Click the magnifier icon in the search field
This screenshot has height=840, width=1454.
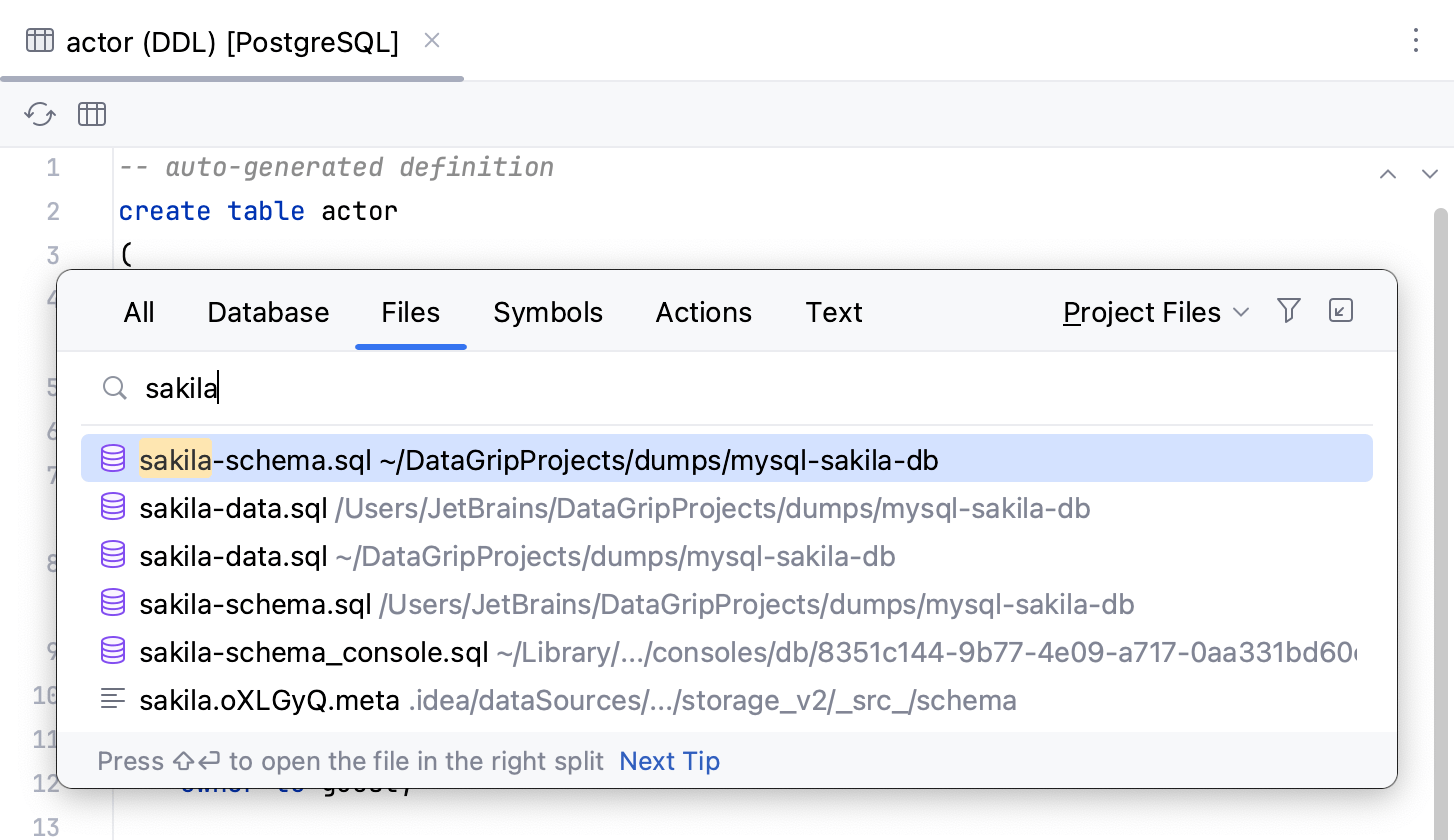tap(114, 388)
